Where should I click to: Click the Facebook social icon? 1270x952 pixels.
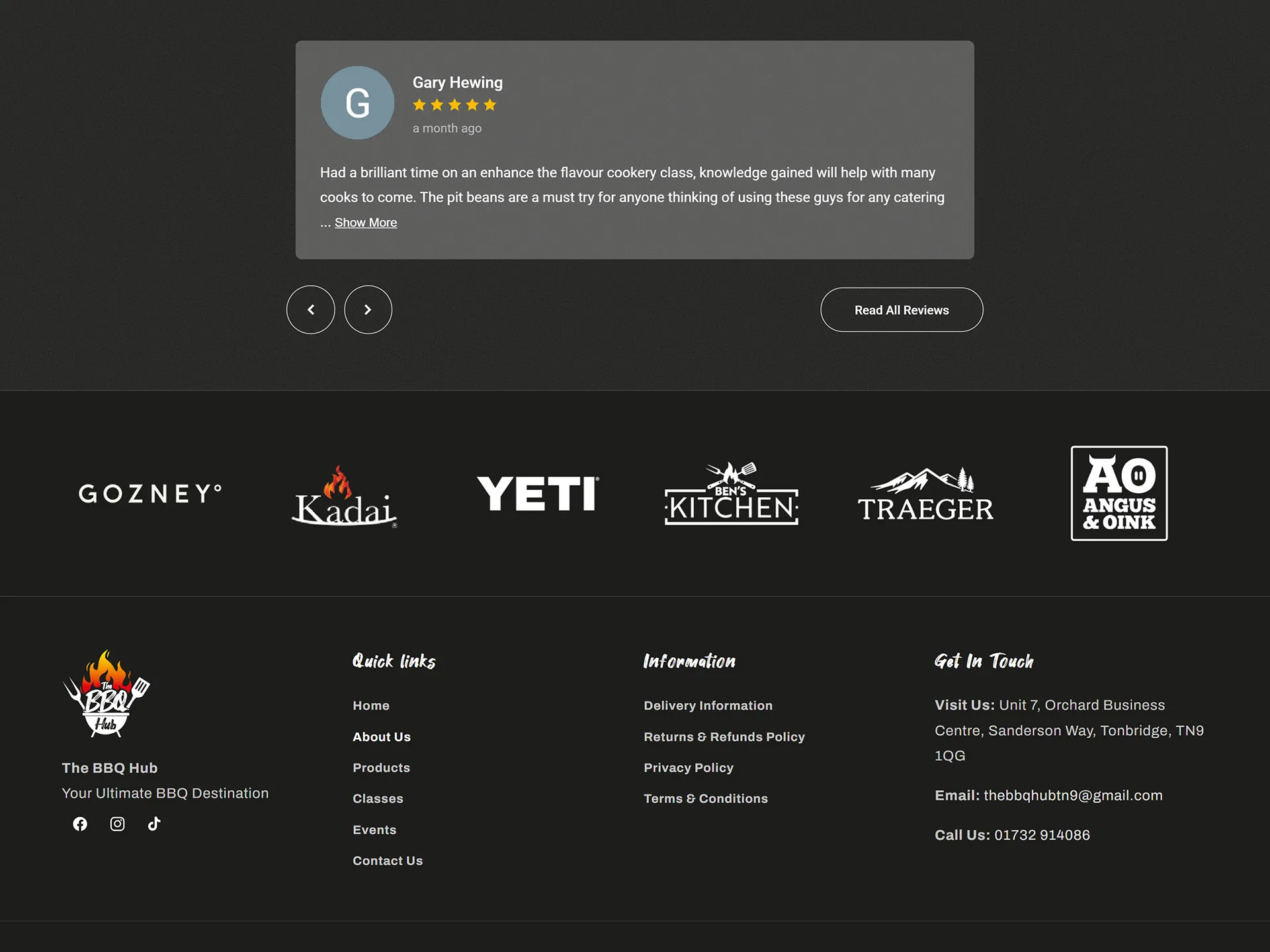(80, 824)
